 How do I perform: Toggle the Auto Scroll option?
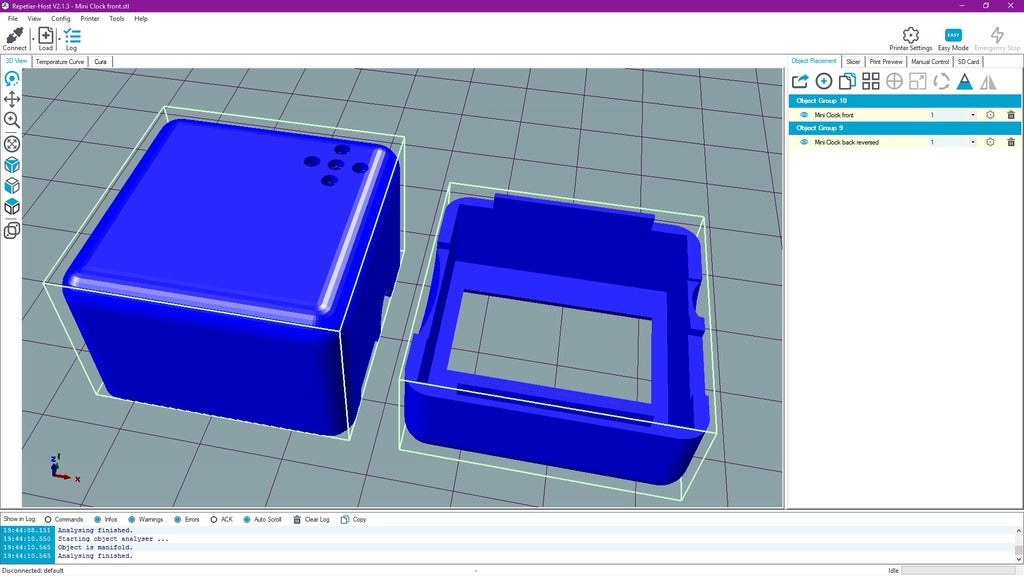point(262,519)
